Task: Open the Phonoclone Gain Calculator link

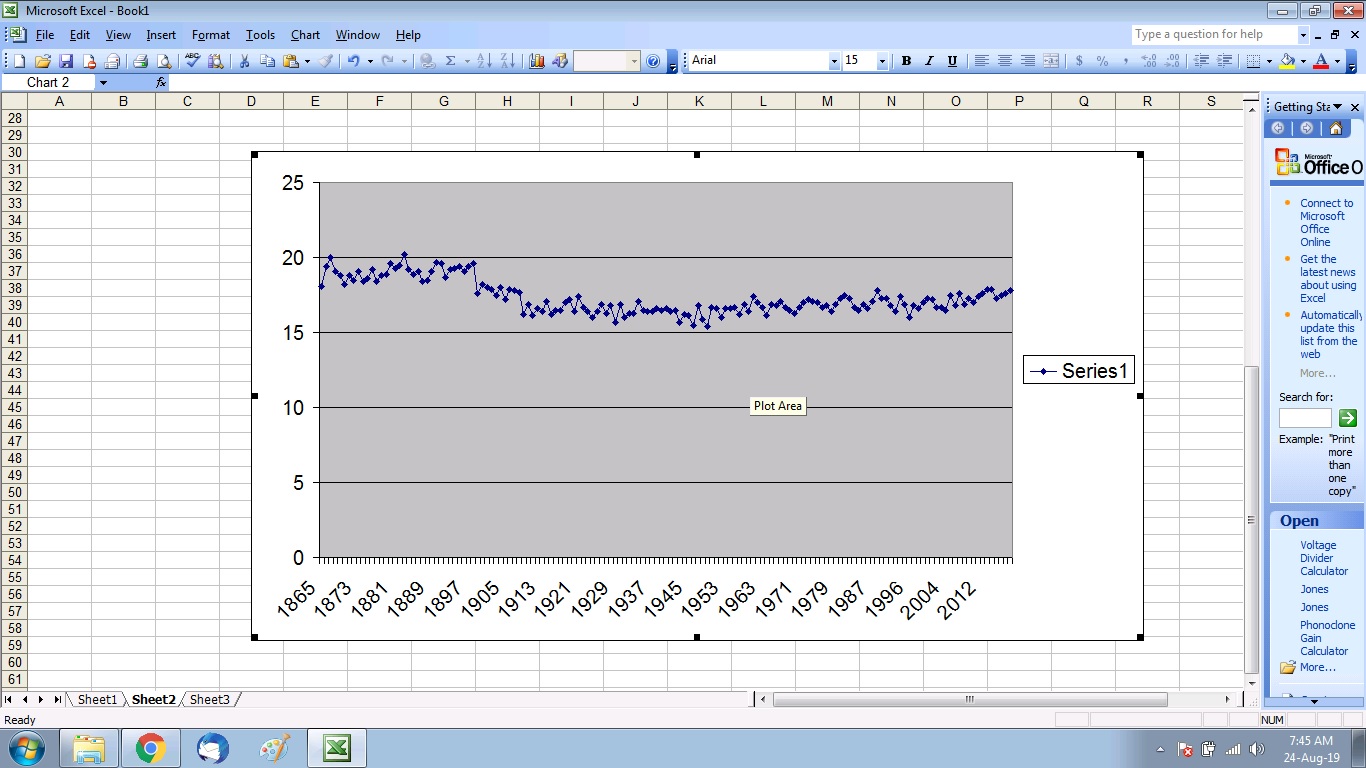Action: 1327,638
